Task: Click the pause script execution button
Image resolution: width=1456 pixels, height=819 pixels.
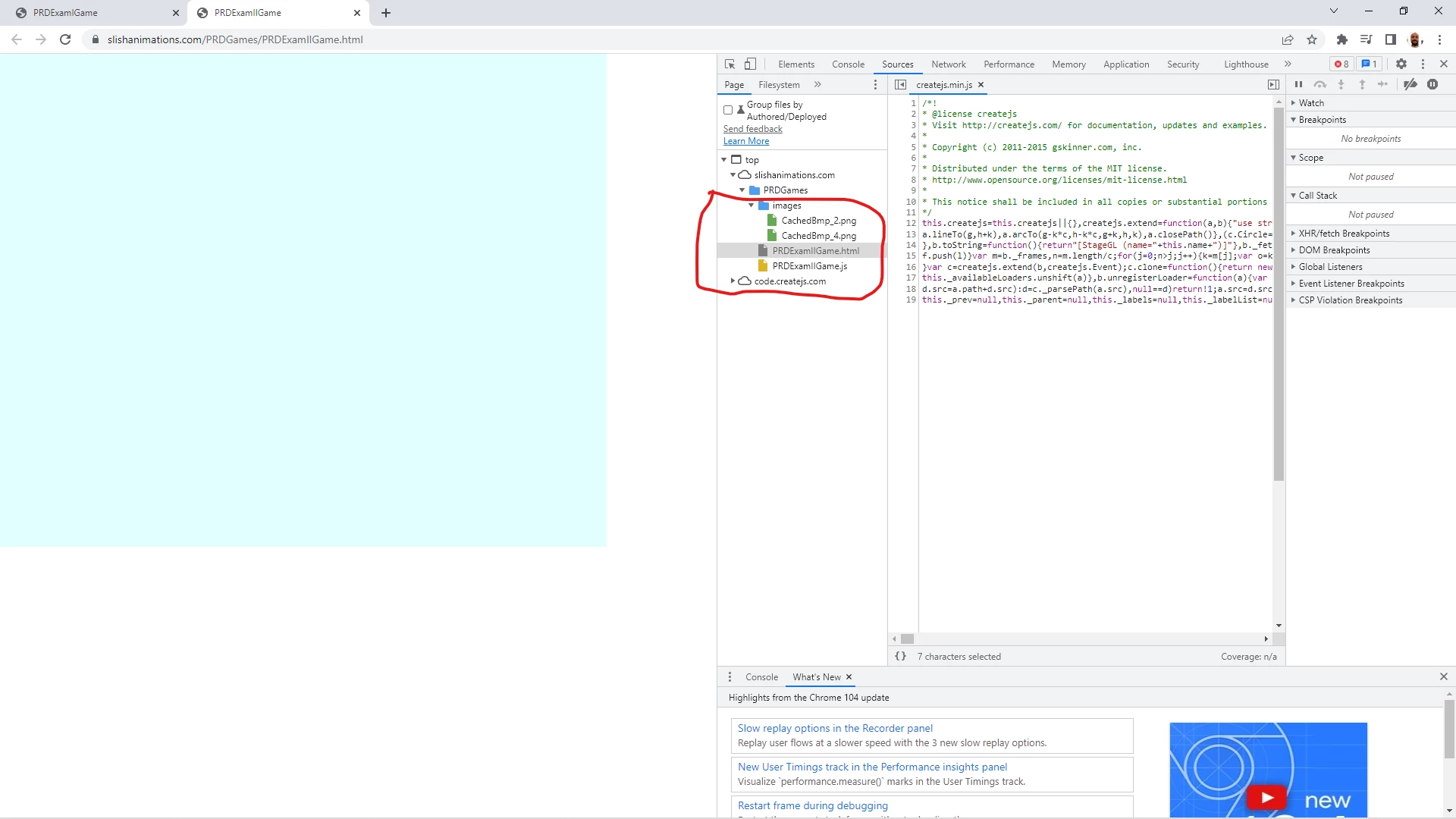Action: (x=1298, y=85)
